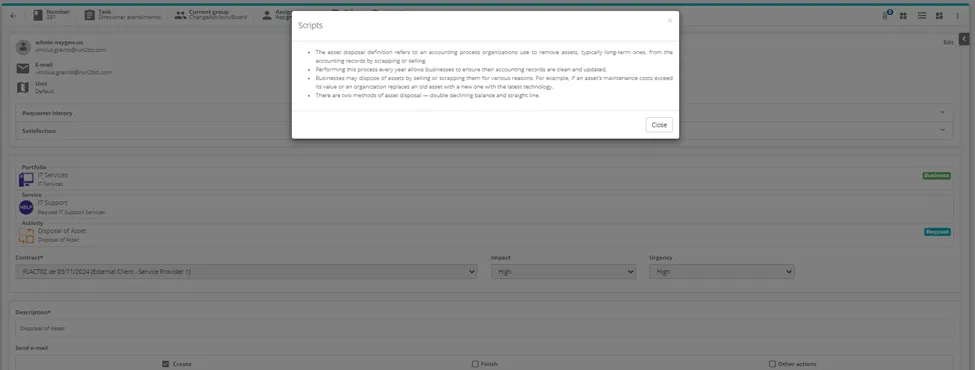The image size is (975, 370).
Task: Switch to four-square grid view icon
Action: [x=903, y=16]
